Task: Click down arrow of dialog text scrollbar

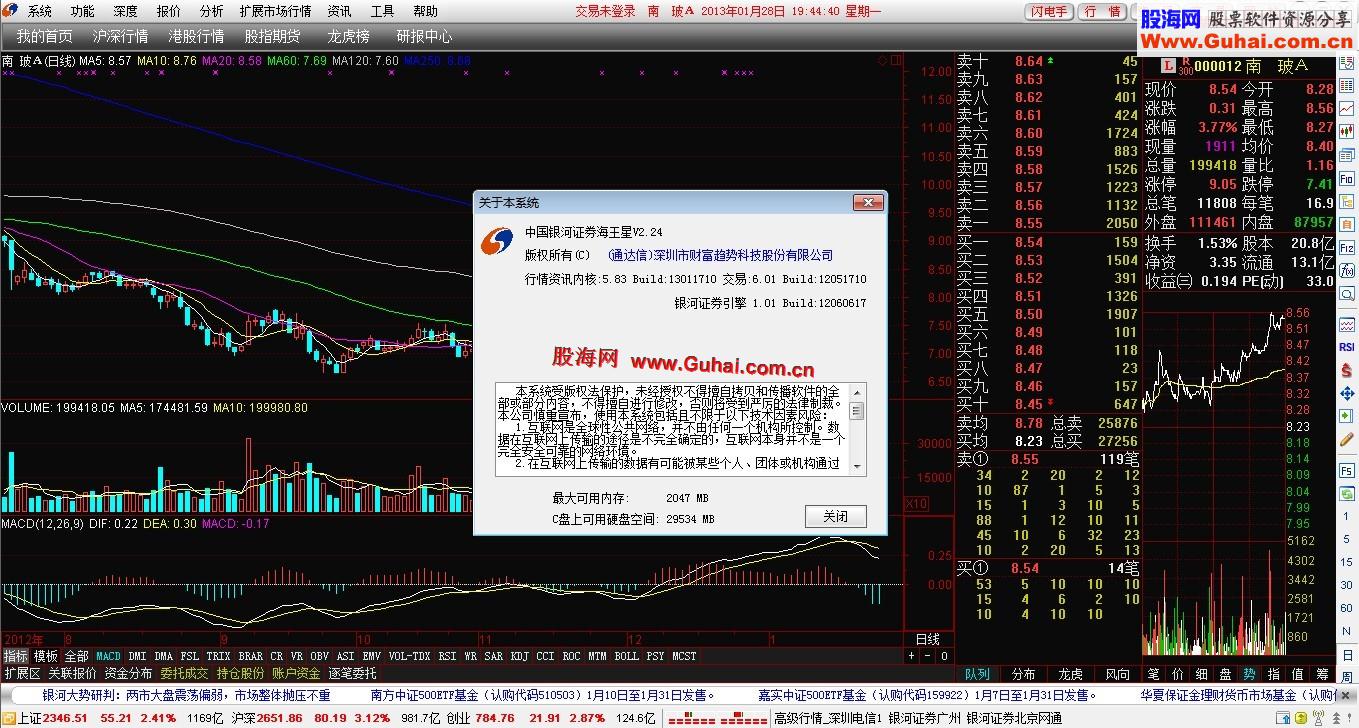Action: (857, 466)
